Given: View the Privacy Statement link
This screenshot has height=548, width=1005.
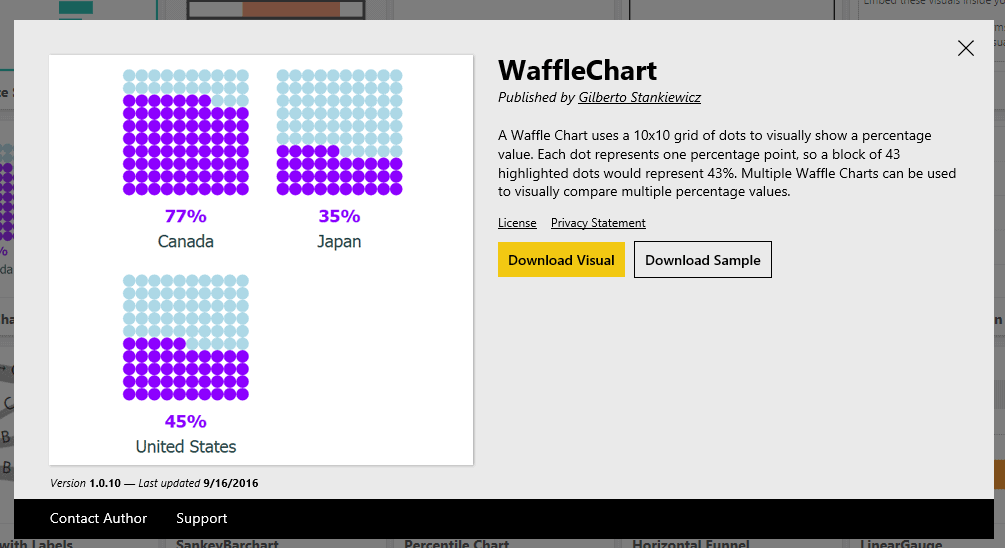Looking at the screenshot, I should (598, 223).
